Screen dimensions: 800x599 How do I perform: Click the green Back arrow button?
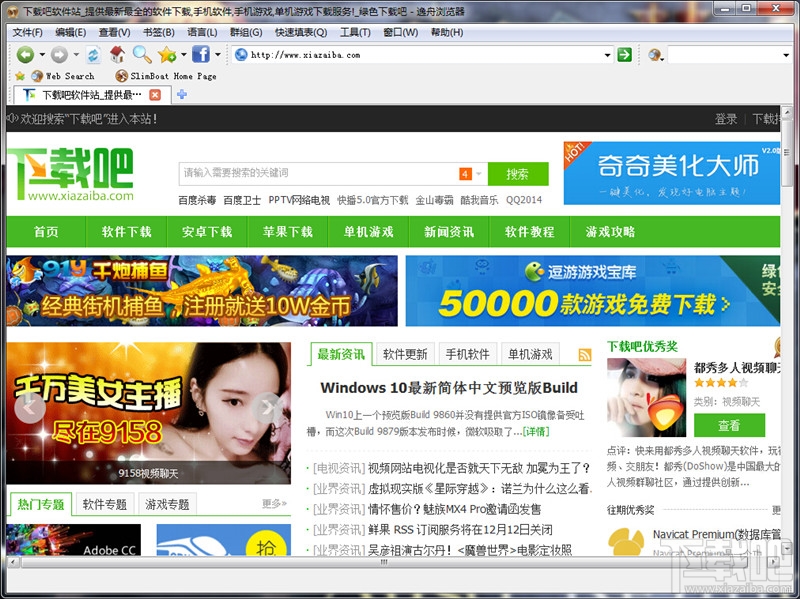25,54
